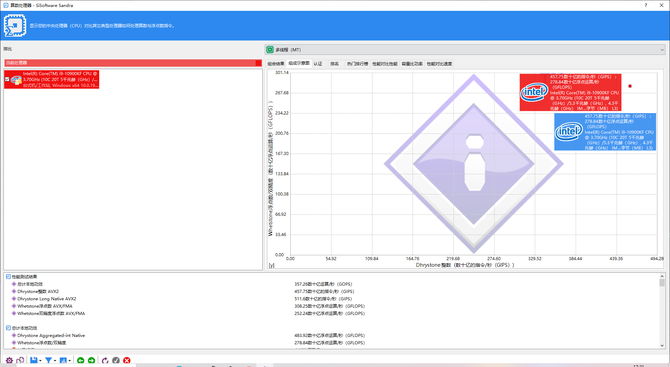This screenshot has width=670, height=367.
Task: Click the results panel vertical scrollbar
Action: 662,311
